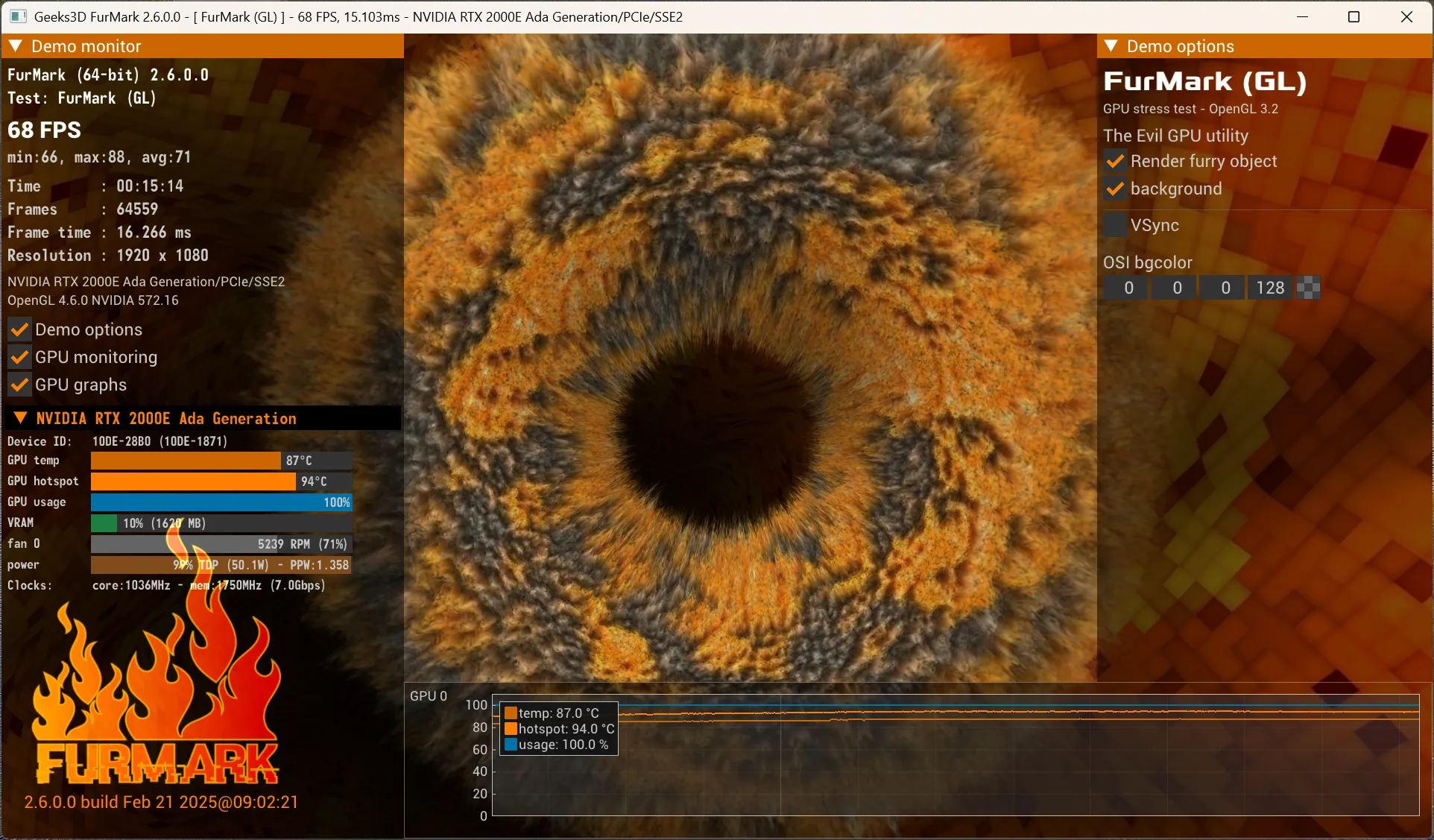Click the GPU stress test - OpenGL 3.2 subtitle
Viewport: 1434px width, 840px height.
point(1190,109)
